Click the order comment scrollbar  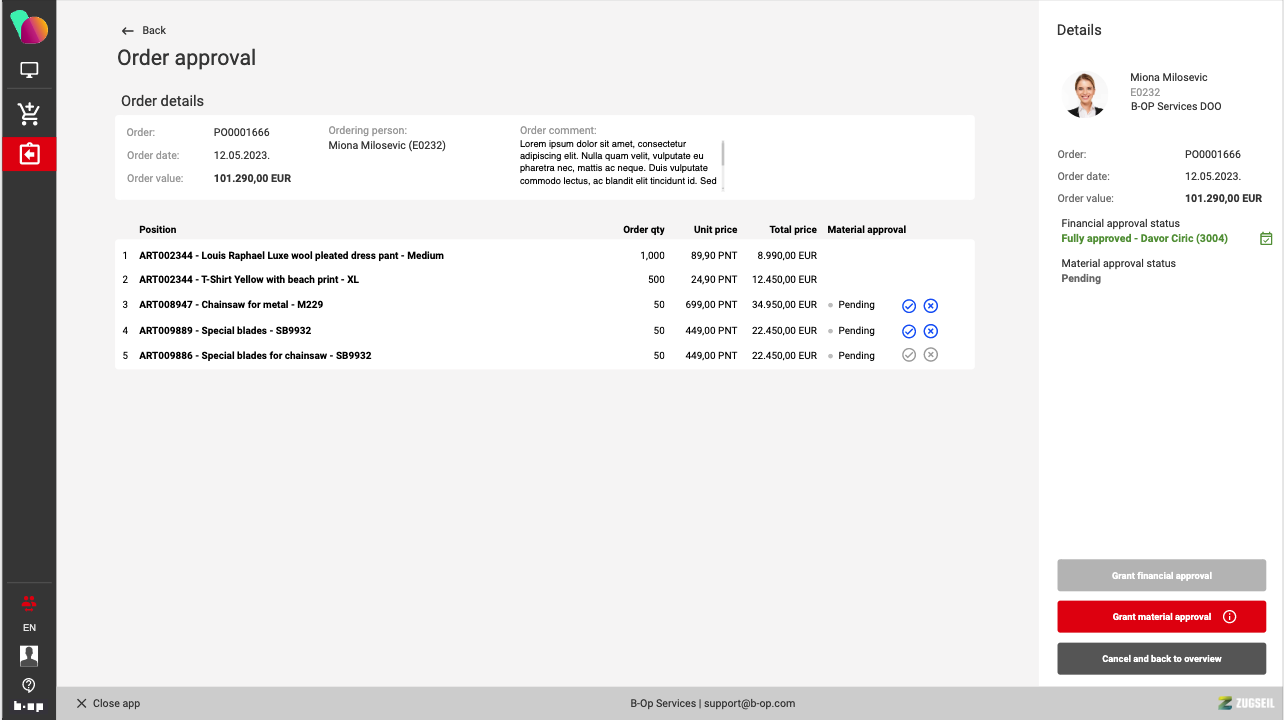[x=722, y=155]
